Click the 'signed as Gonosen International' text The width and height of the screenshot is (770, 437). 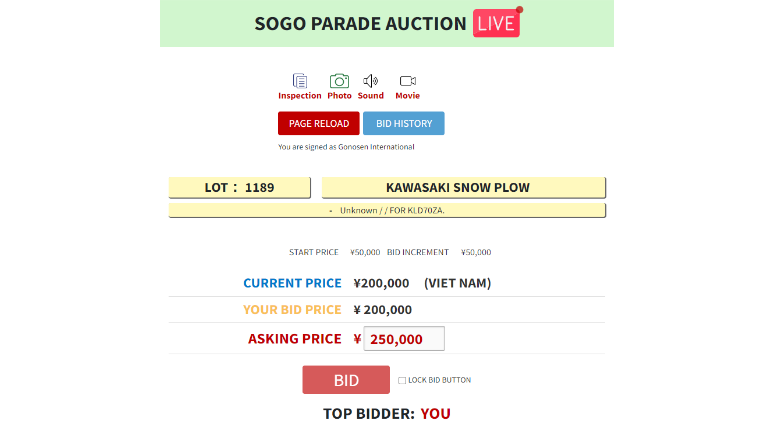tap(346, 147)
